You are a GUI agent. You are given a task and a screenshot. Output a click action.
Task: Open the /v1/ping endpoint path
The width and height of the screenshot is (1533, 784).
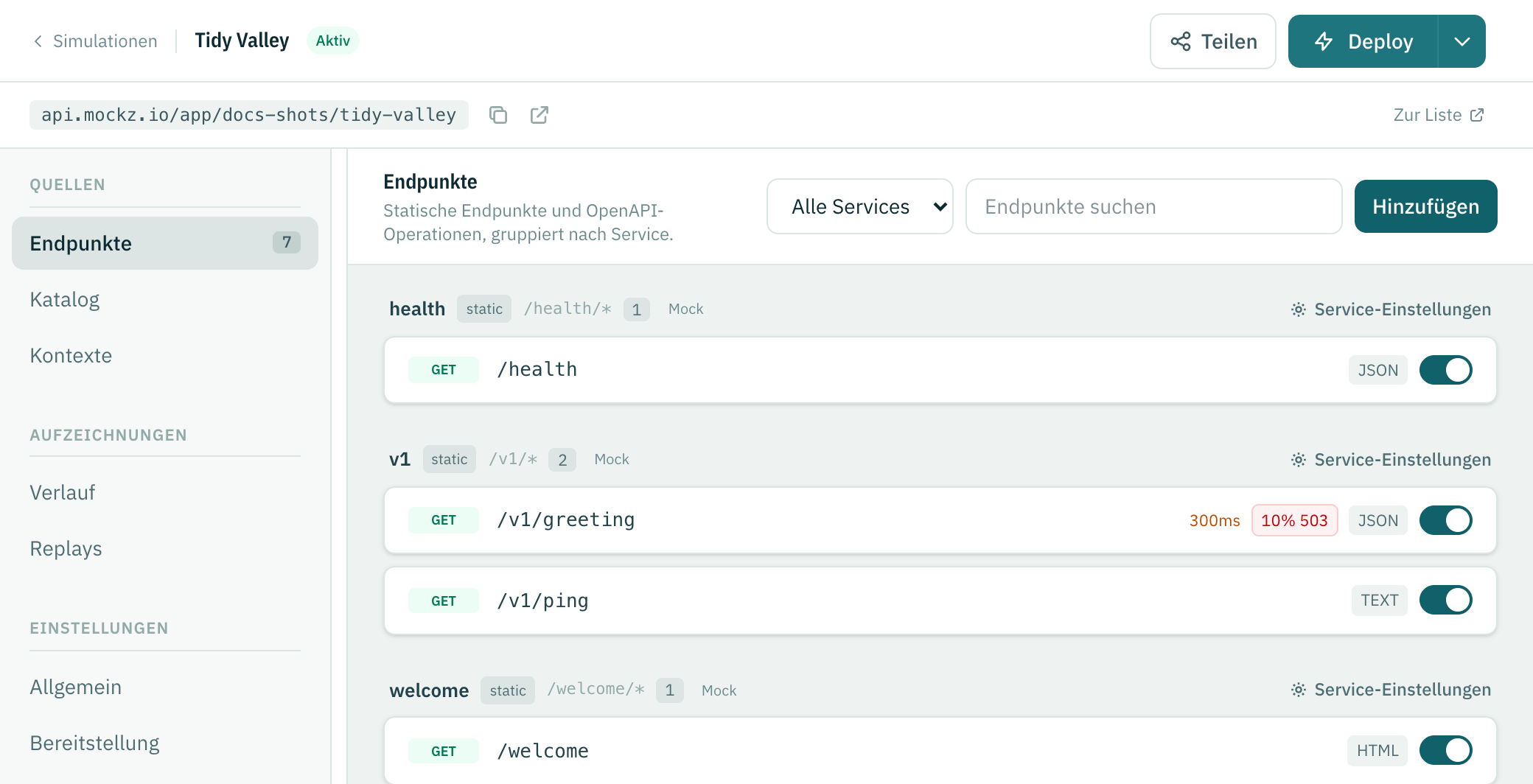pyautogui.click(x=543, y=601)
